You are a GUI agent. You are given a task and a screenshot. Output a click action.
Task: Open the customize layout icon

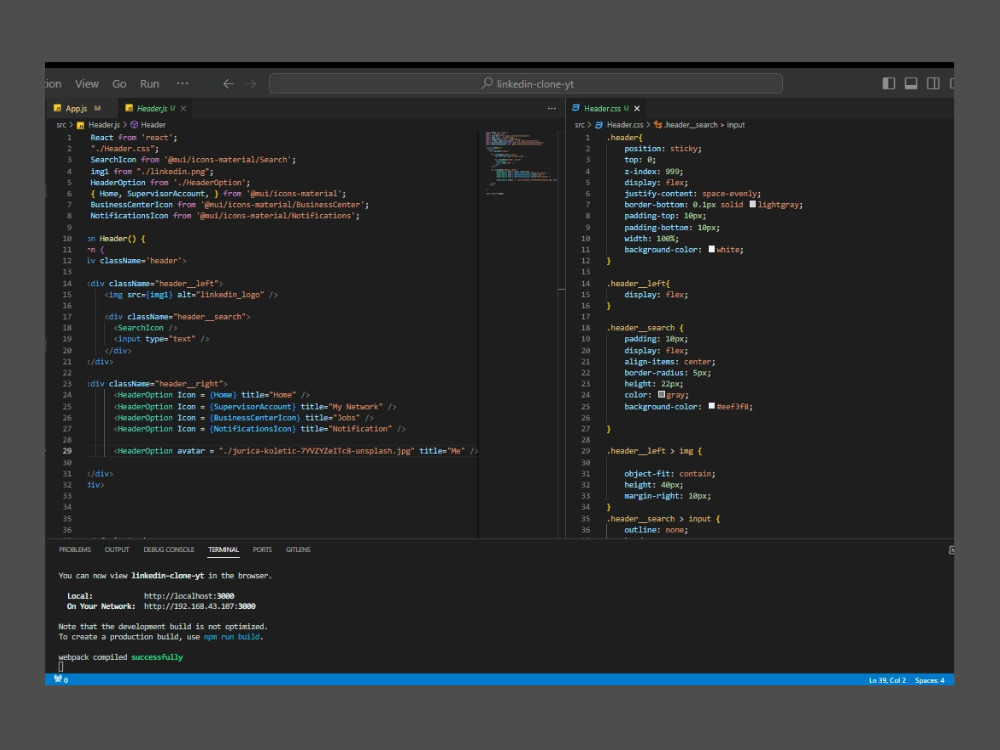coord(951,84)
